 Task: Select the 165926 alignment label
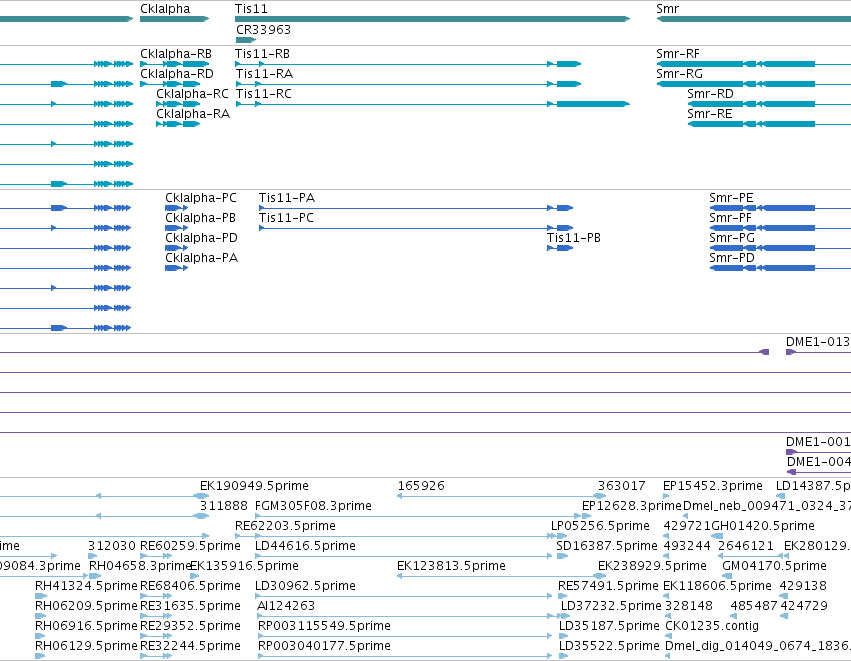click(421, 486)
